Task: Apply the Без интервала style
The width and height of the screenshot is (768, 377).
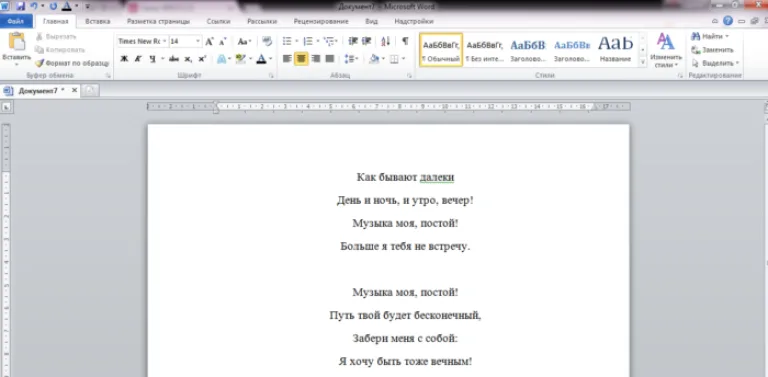Action: pos(484,50)
